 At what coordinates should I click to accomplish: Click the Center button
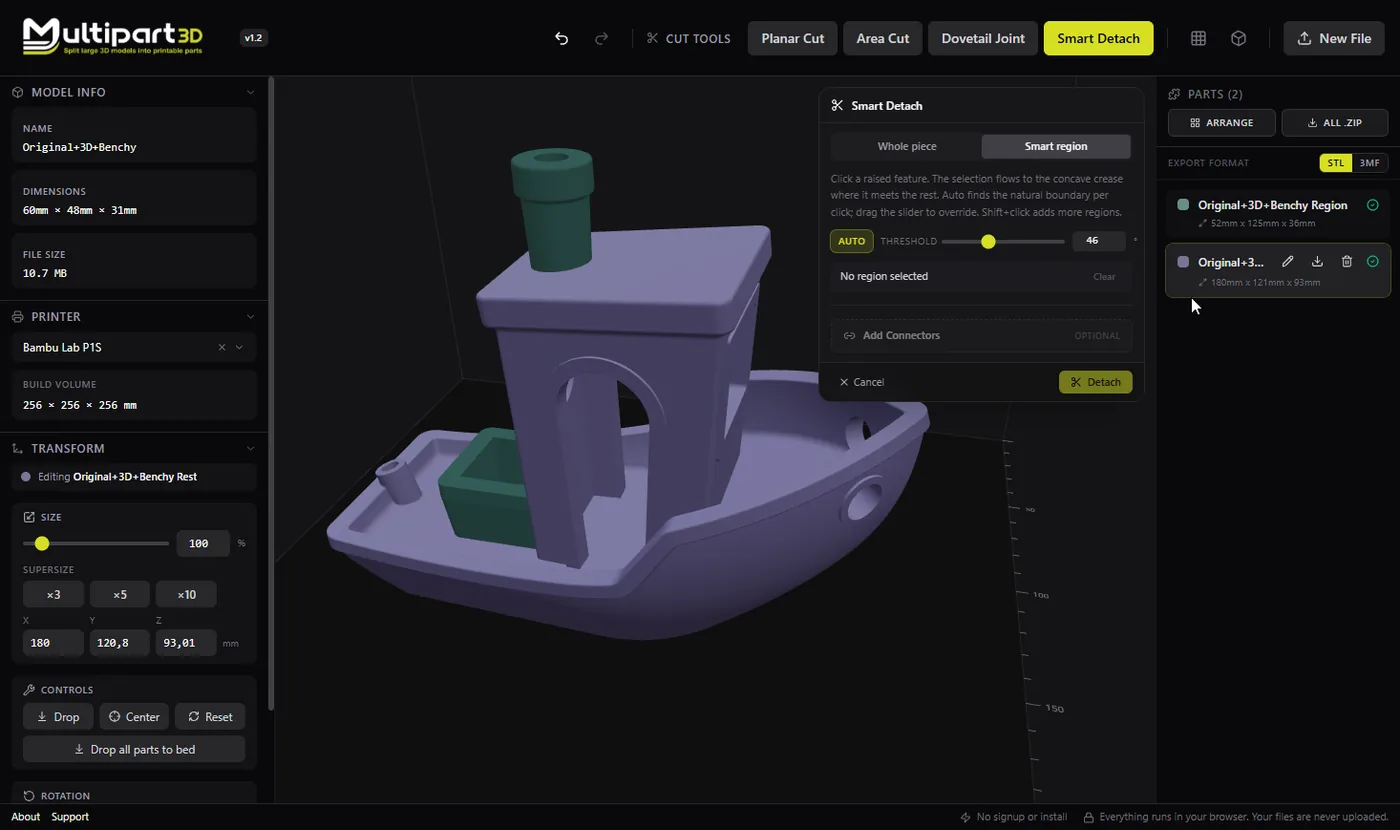pyautogui.click(x=134, y=717)
